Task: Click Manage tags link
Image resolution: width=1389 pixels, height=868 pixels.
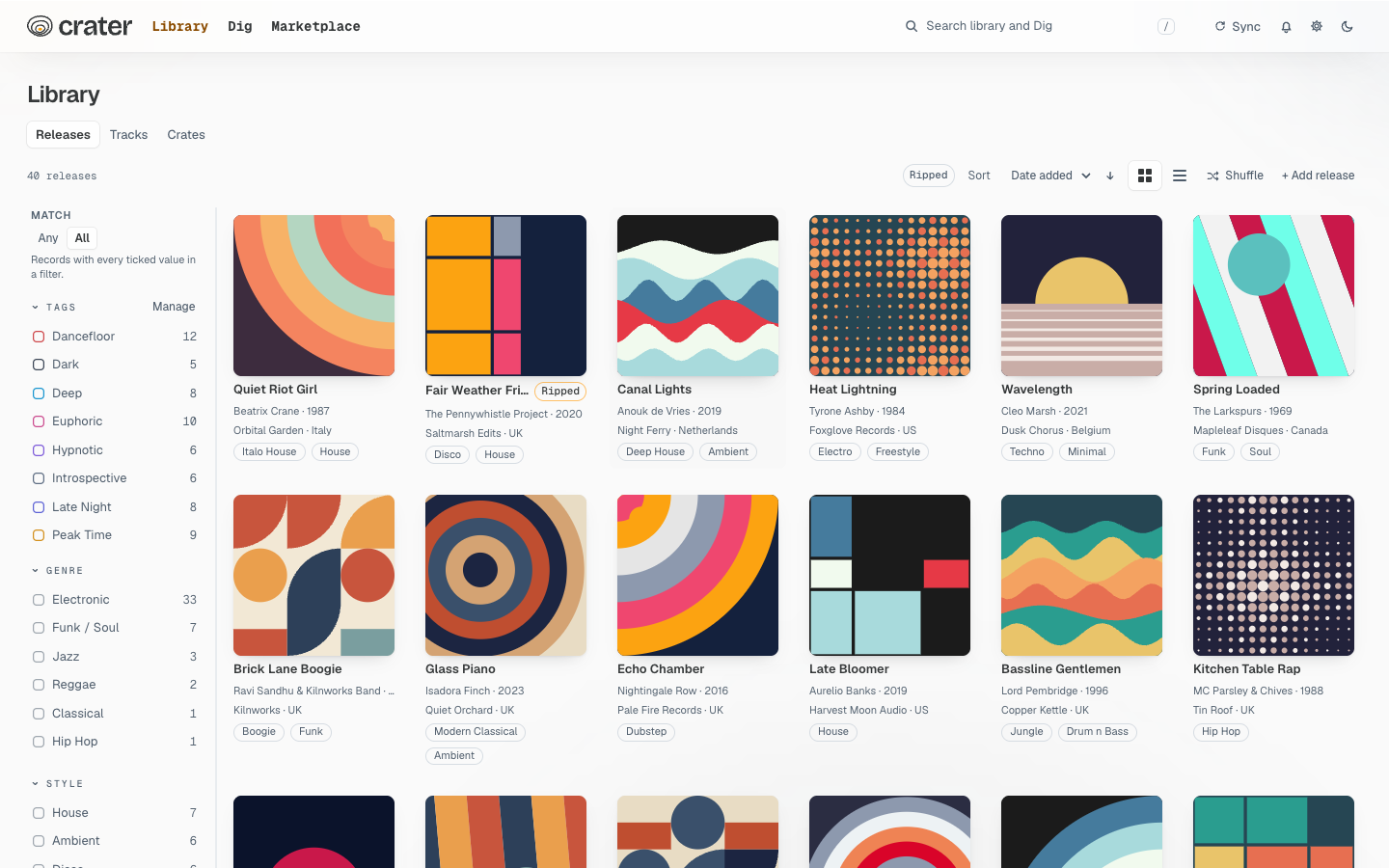Action: [x=174, y=307]
